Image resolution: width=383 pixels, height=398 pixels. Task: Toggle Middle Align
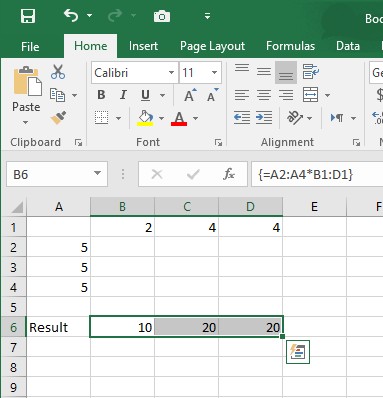(264, 72)
